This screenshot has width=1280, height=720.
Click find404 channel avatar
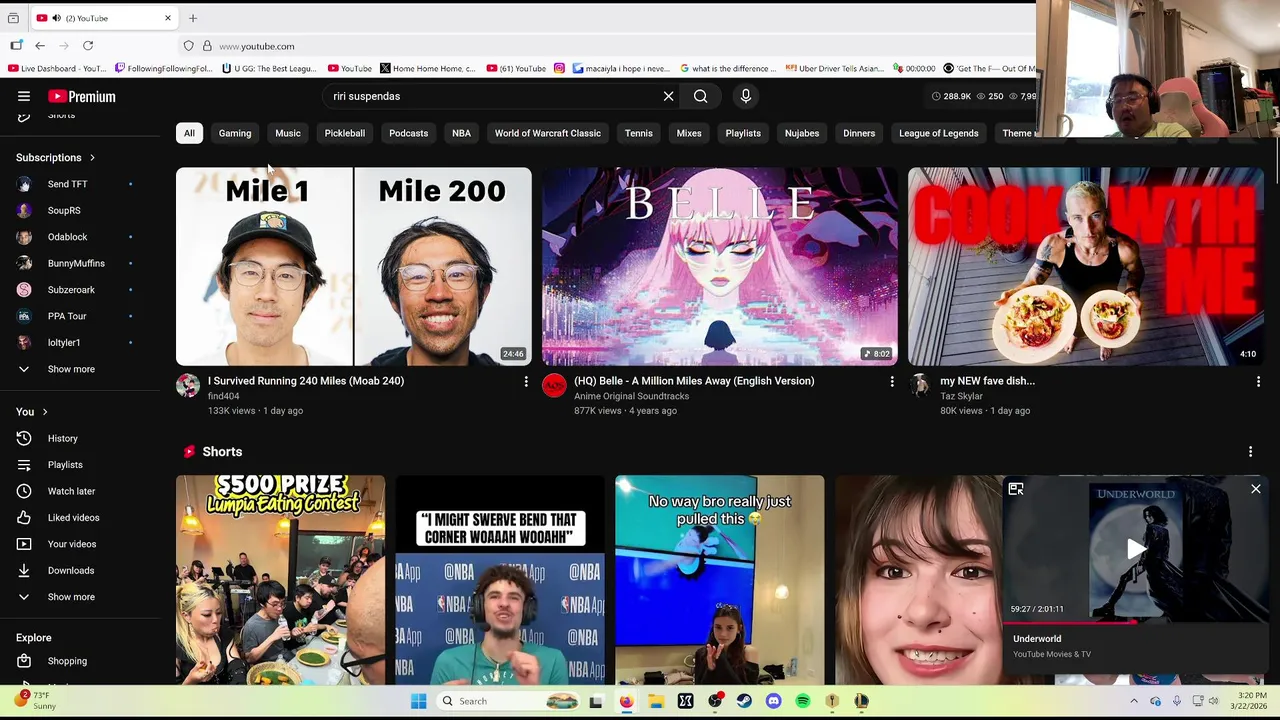click(188, 386)
